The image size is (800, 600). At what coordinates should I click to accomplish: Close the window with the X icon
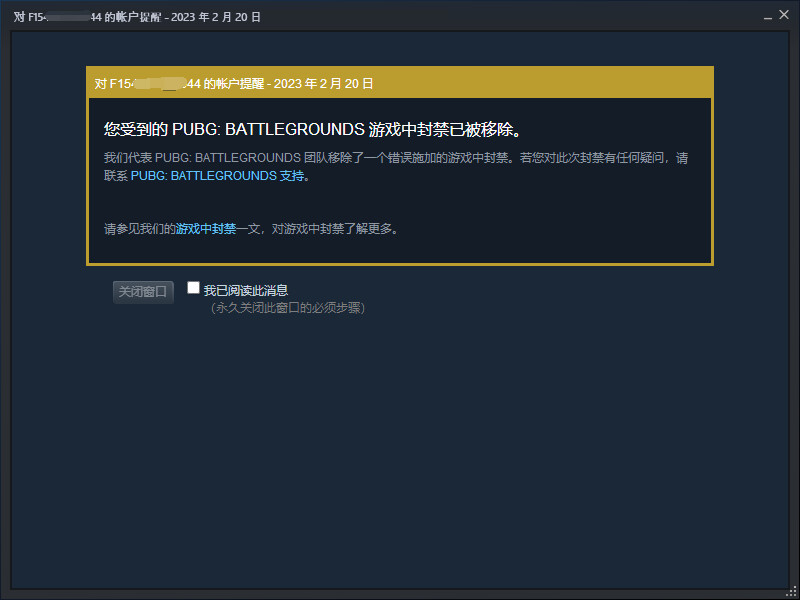click(784, 15)
